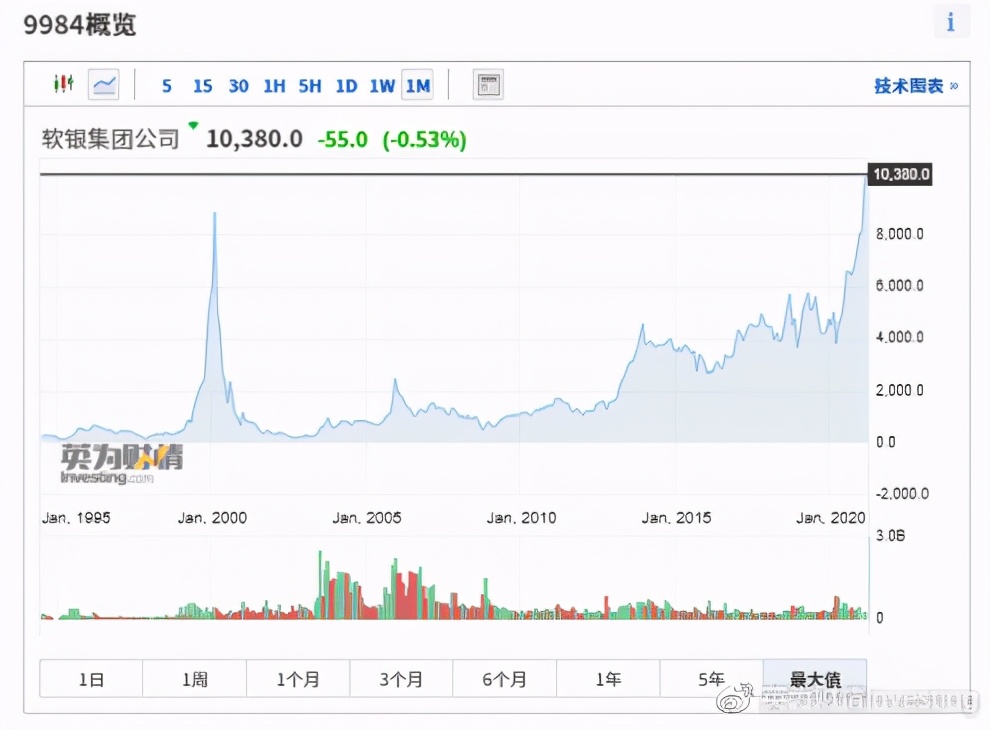Open the chart calendar/news icon

click(x=487, y=85)
